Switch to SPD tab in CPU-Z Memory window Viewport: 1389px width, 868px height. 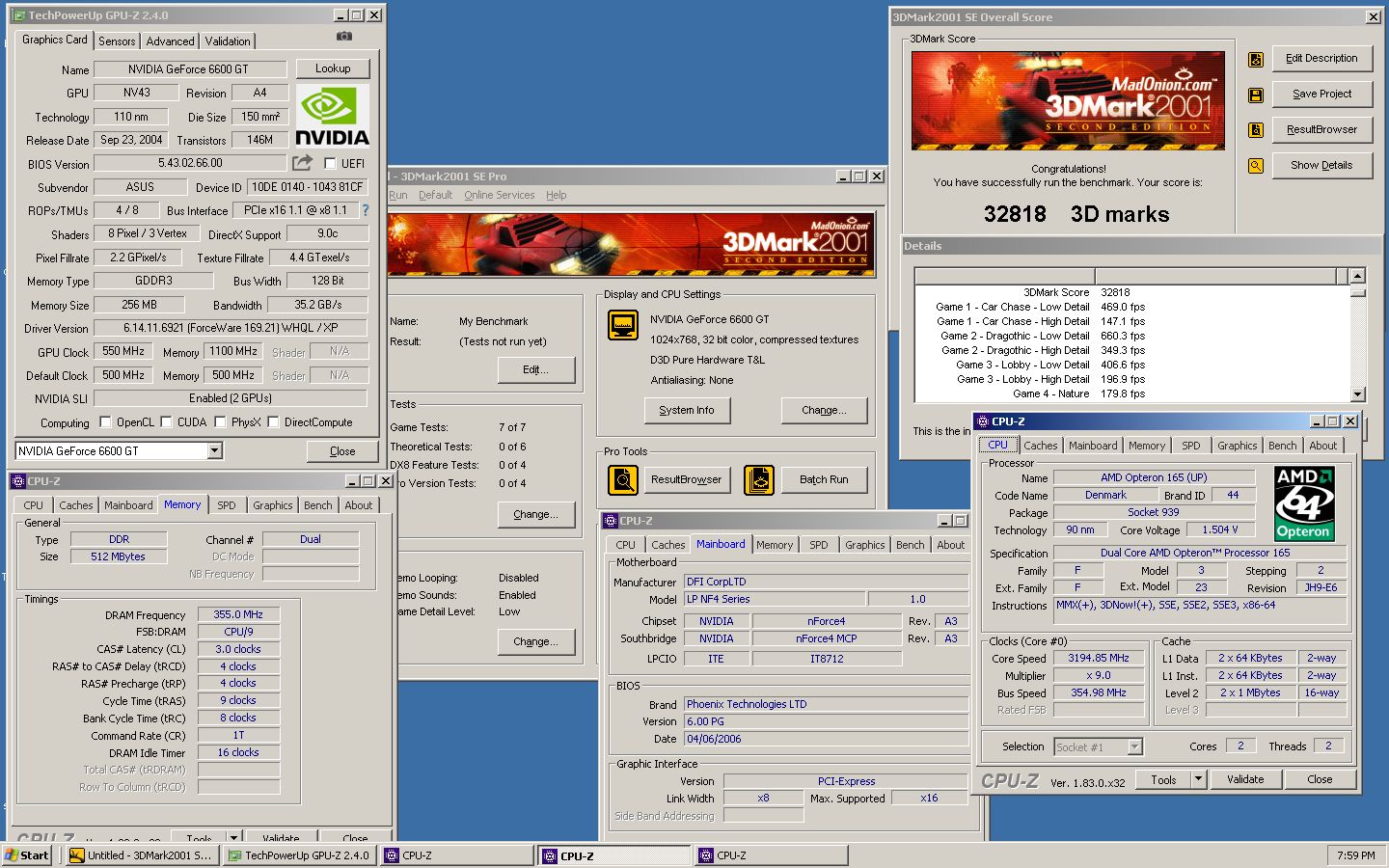(x=227, y=505)
